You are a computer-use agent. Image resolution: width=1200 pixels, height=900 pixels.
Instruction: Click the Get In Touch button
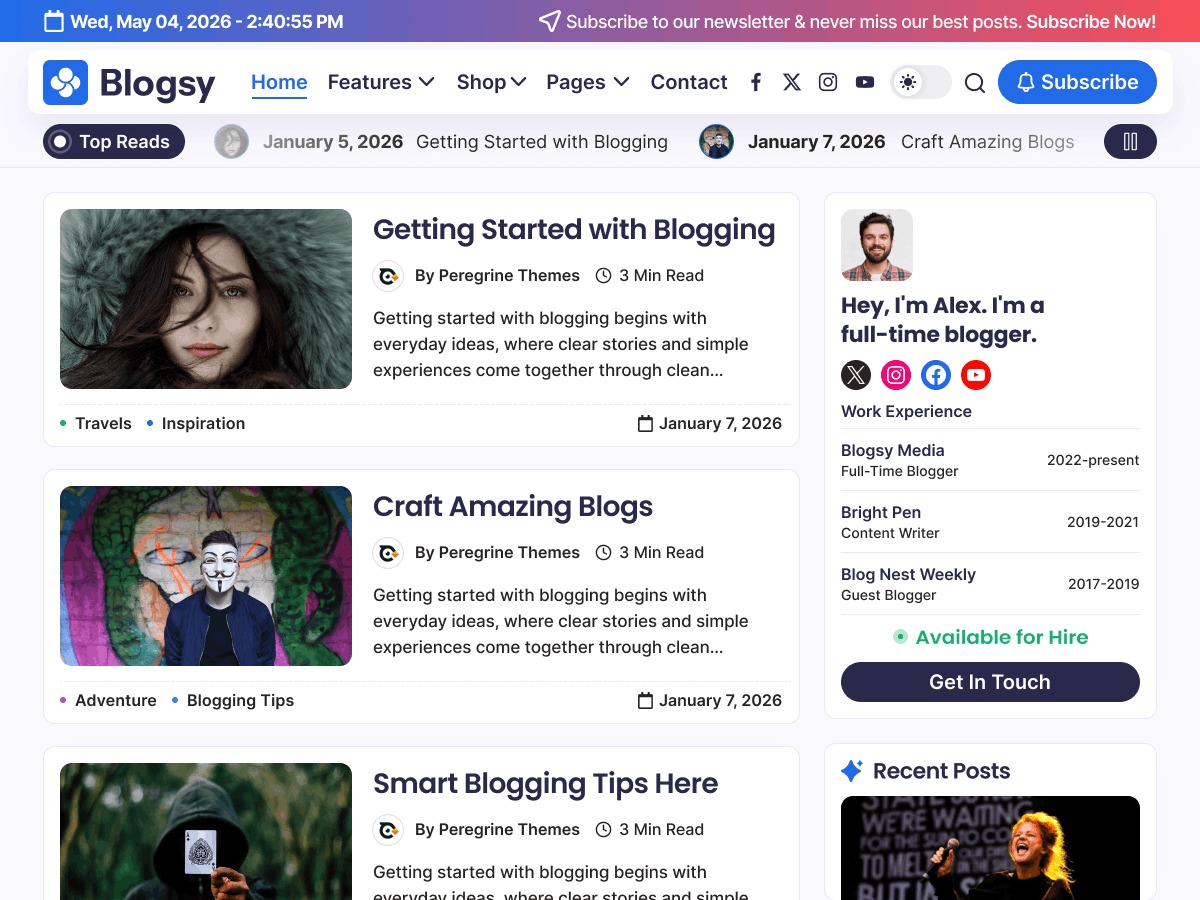[990, 682]
